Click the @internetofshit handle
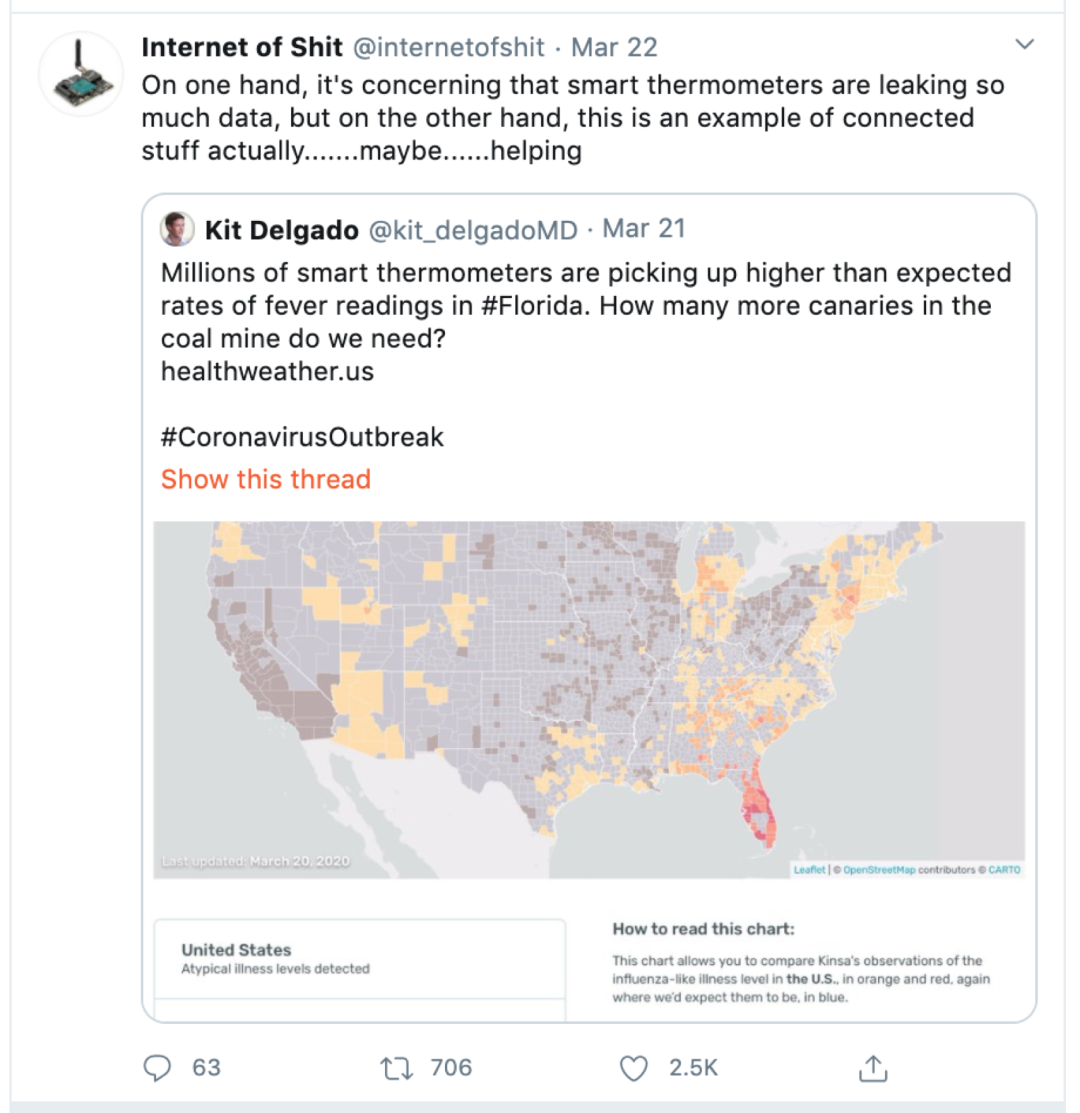The image size is (1080, 1113). pos(448,47)
